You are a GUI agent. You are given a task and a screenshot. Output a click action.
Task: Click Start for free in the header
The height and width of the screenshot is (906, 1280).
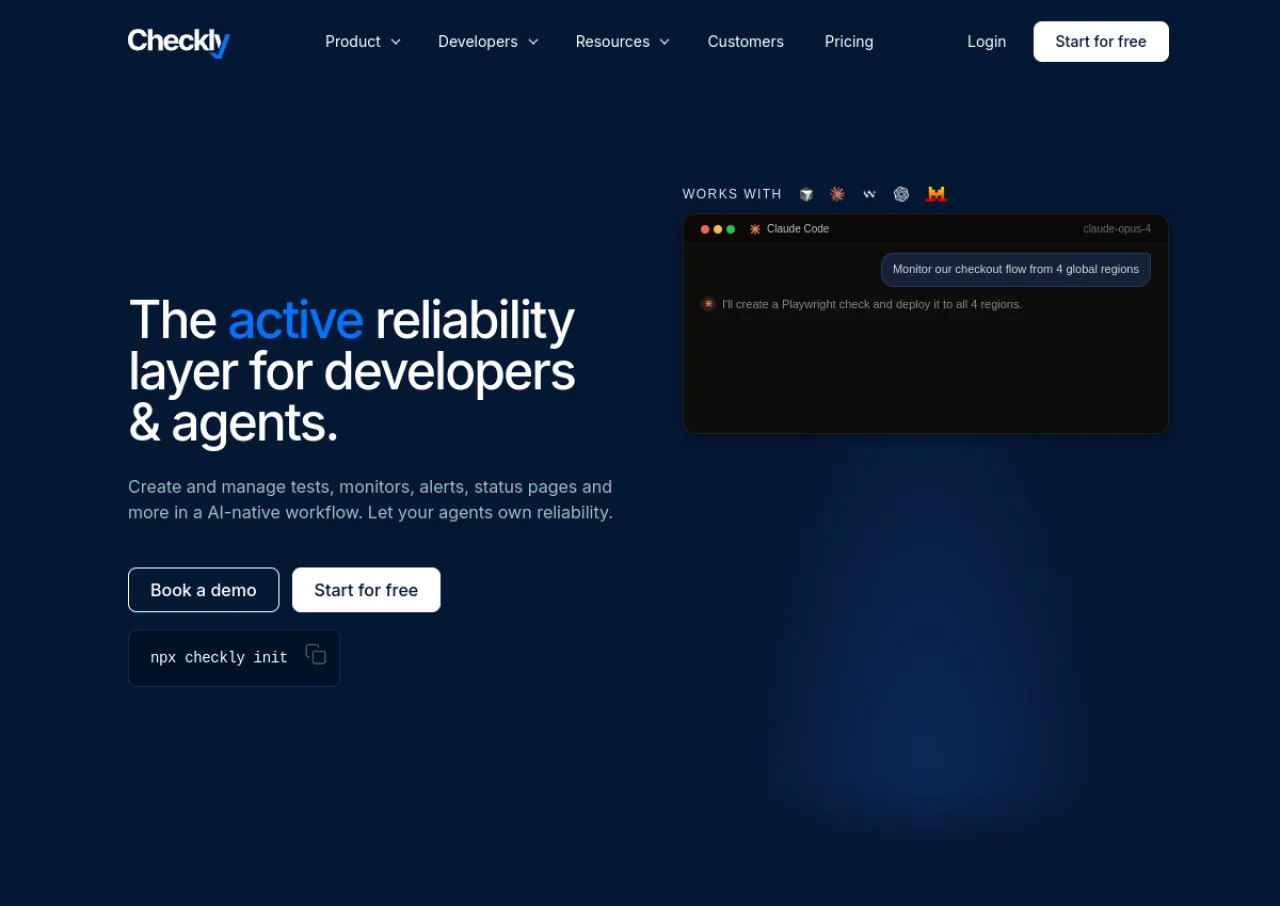pyautogui.click(x=1101, y=42)
